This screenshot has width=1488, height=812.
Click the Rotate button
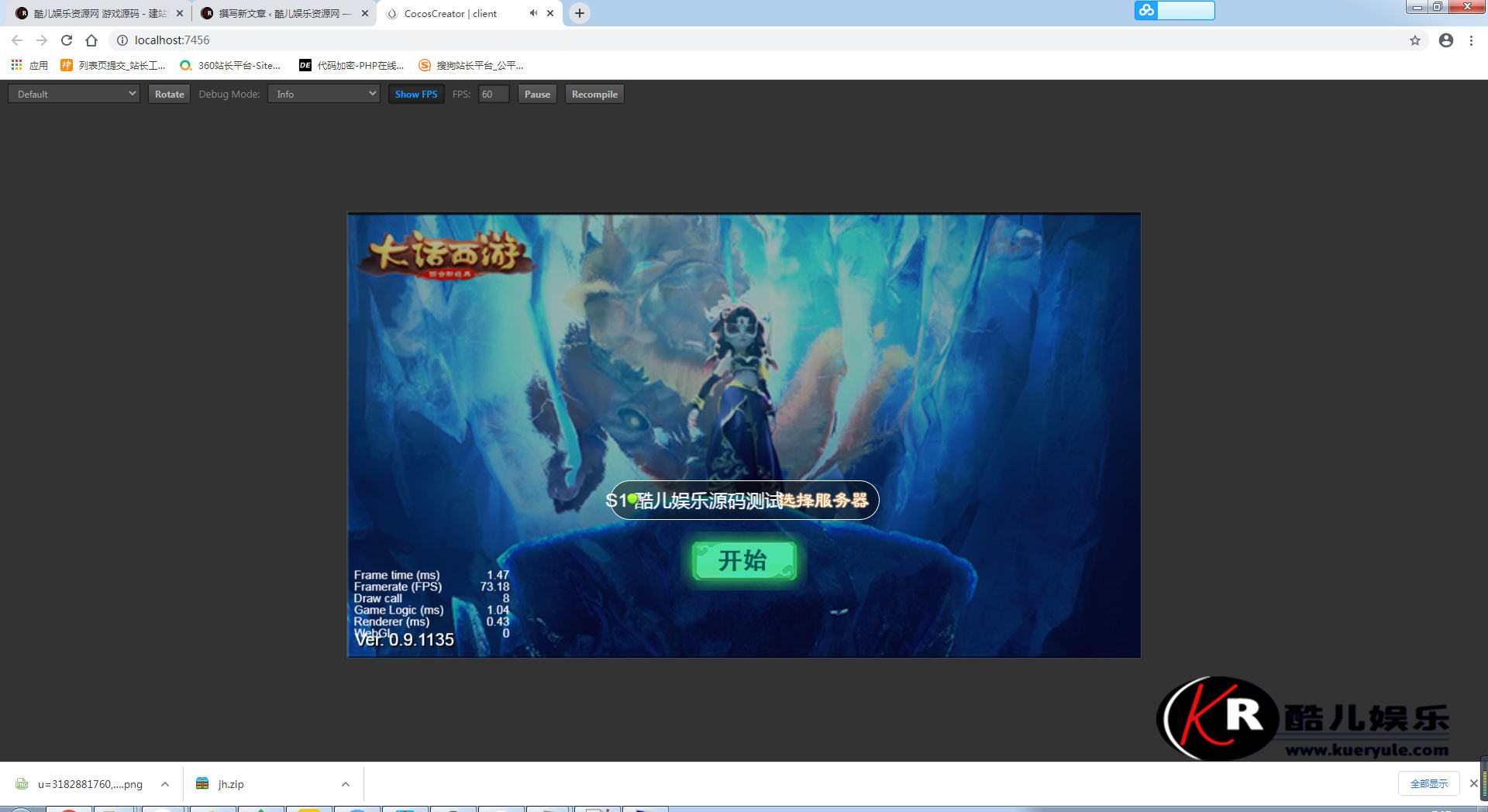click(169, 94)
